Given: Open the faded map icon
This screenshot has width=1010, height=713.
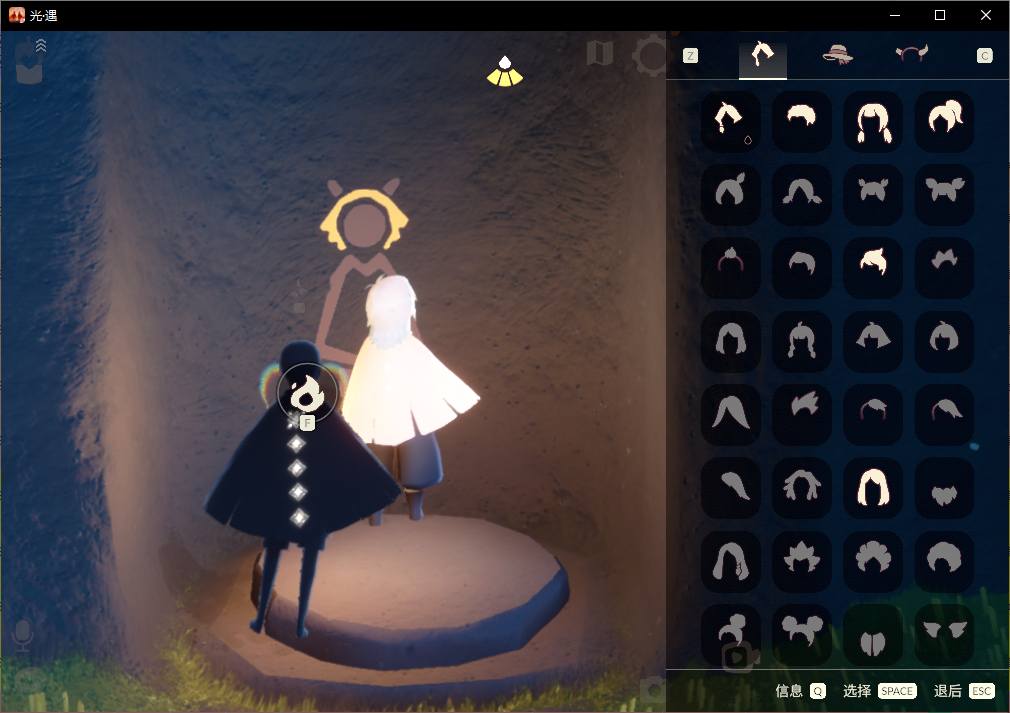Looking at the screenshot, I should tap(600, 54).
